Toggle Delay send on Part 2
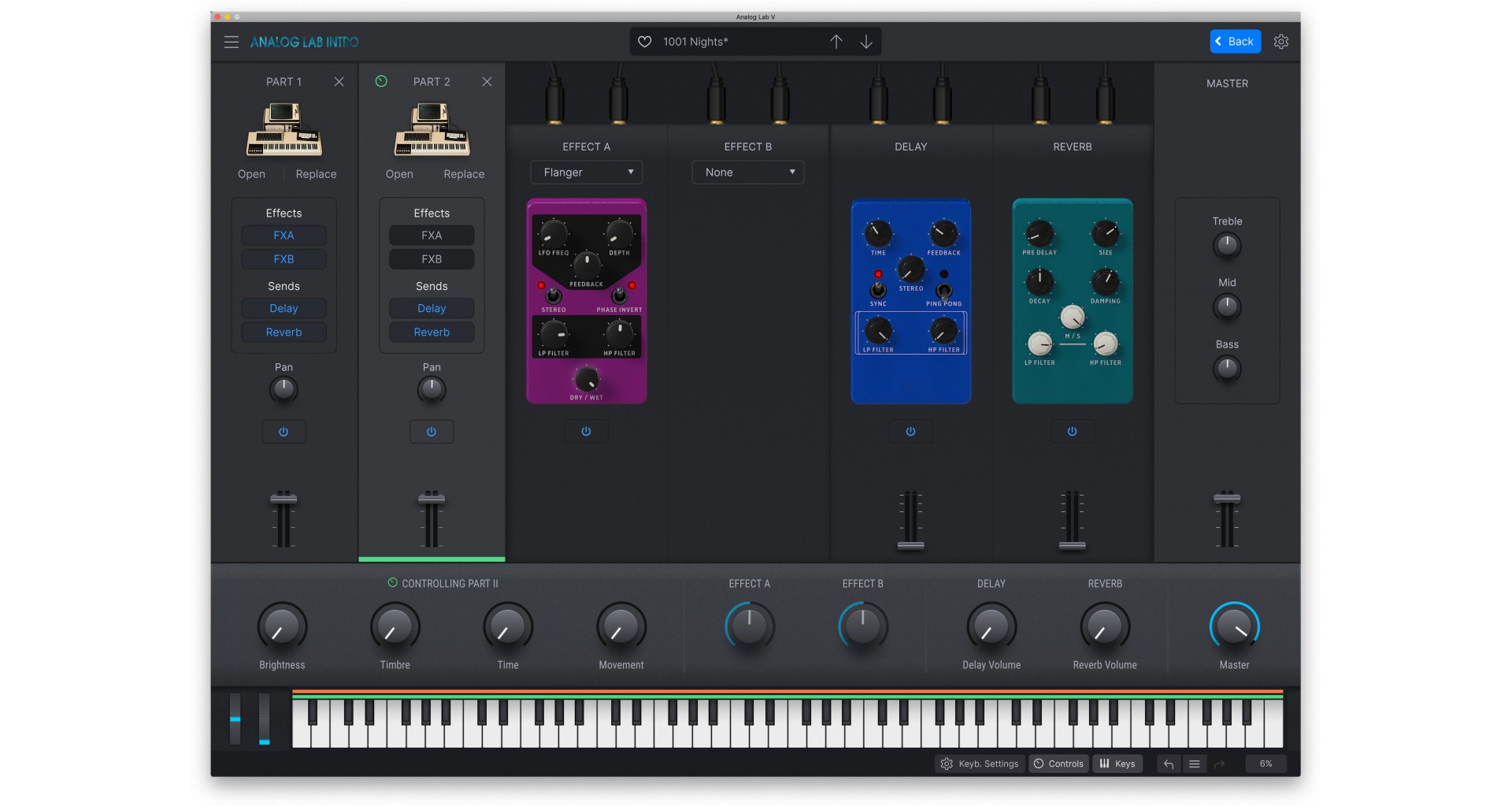Image resolution: width=1512 pixels, height=806 pixels. click(432, 309)
